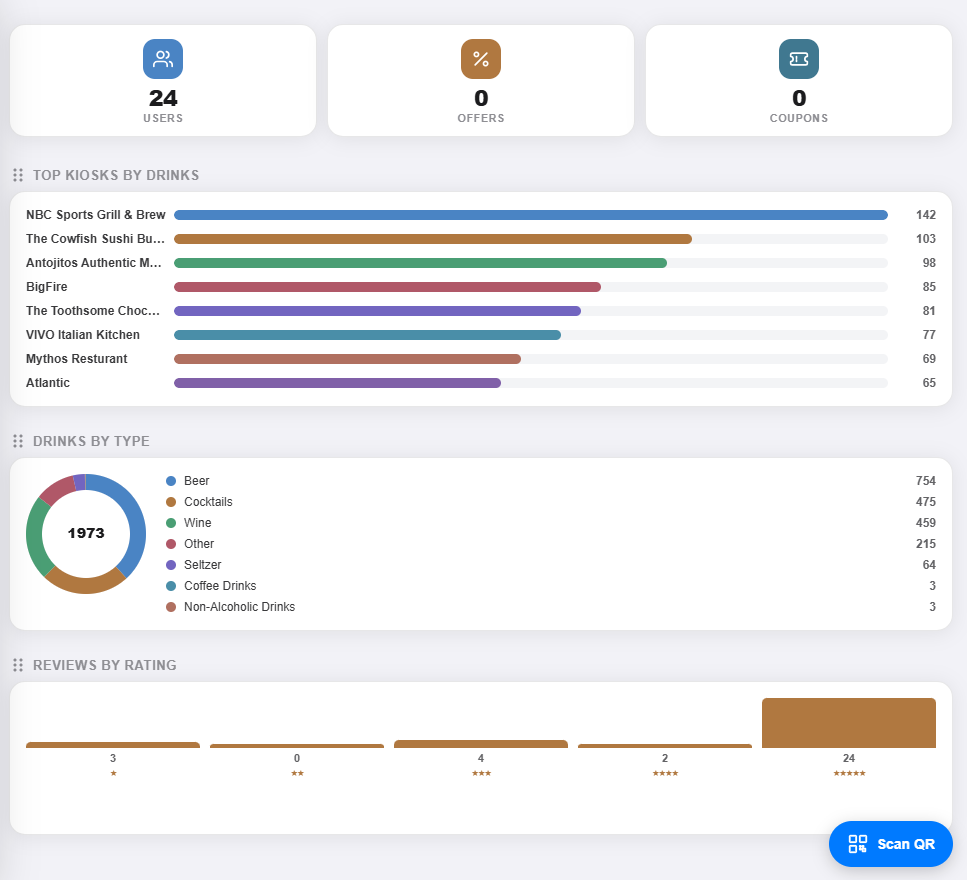Screen dimensions: 967x880
Task: Click the Scan QR button
Action: tap(891, 844)
